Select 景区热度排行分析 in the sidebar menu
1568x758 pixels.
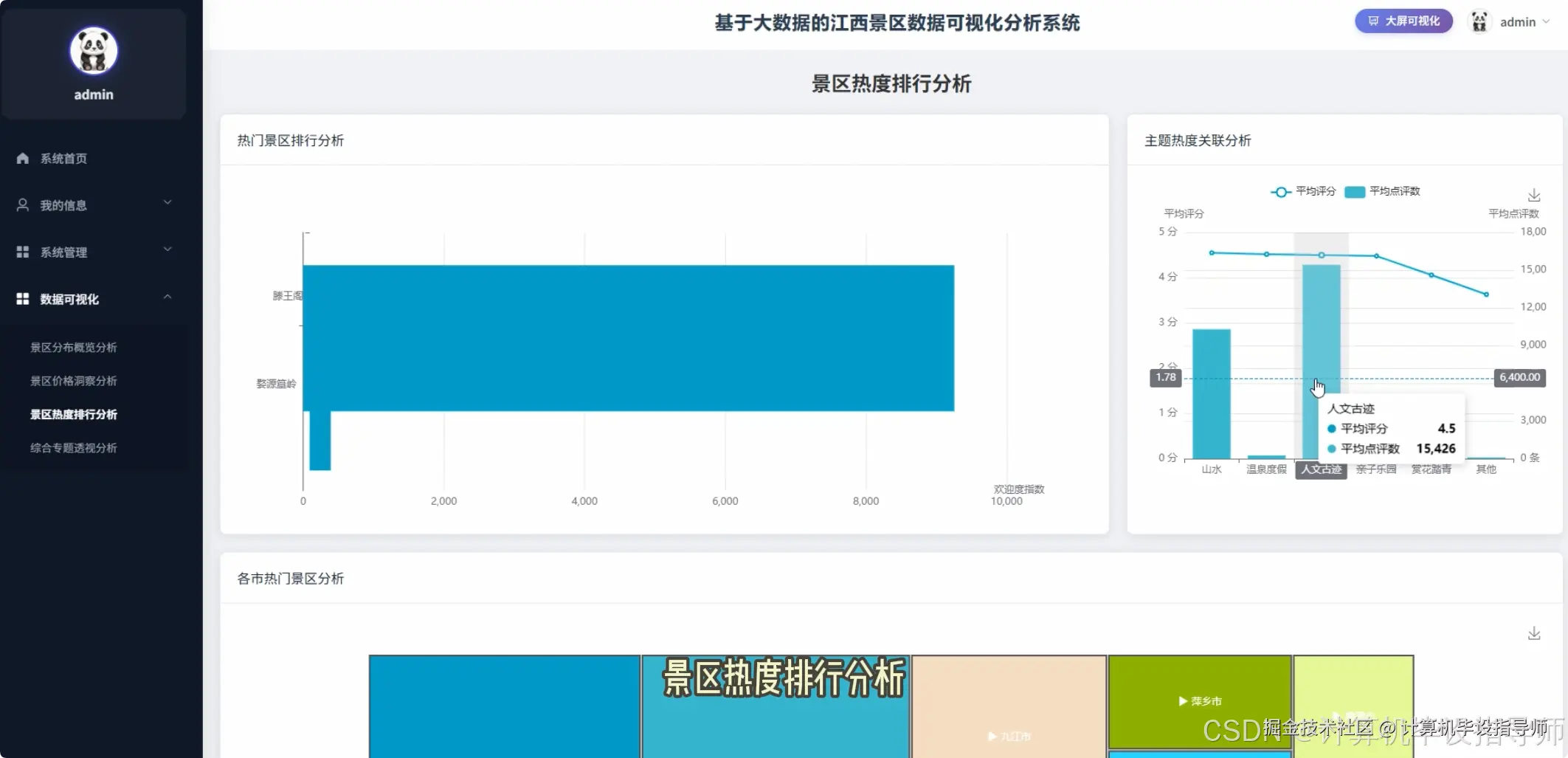(74, 415)
